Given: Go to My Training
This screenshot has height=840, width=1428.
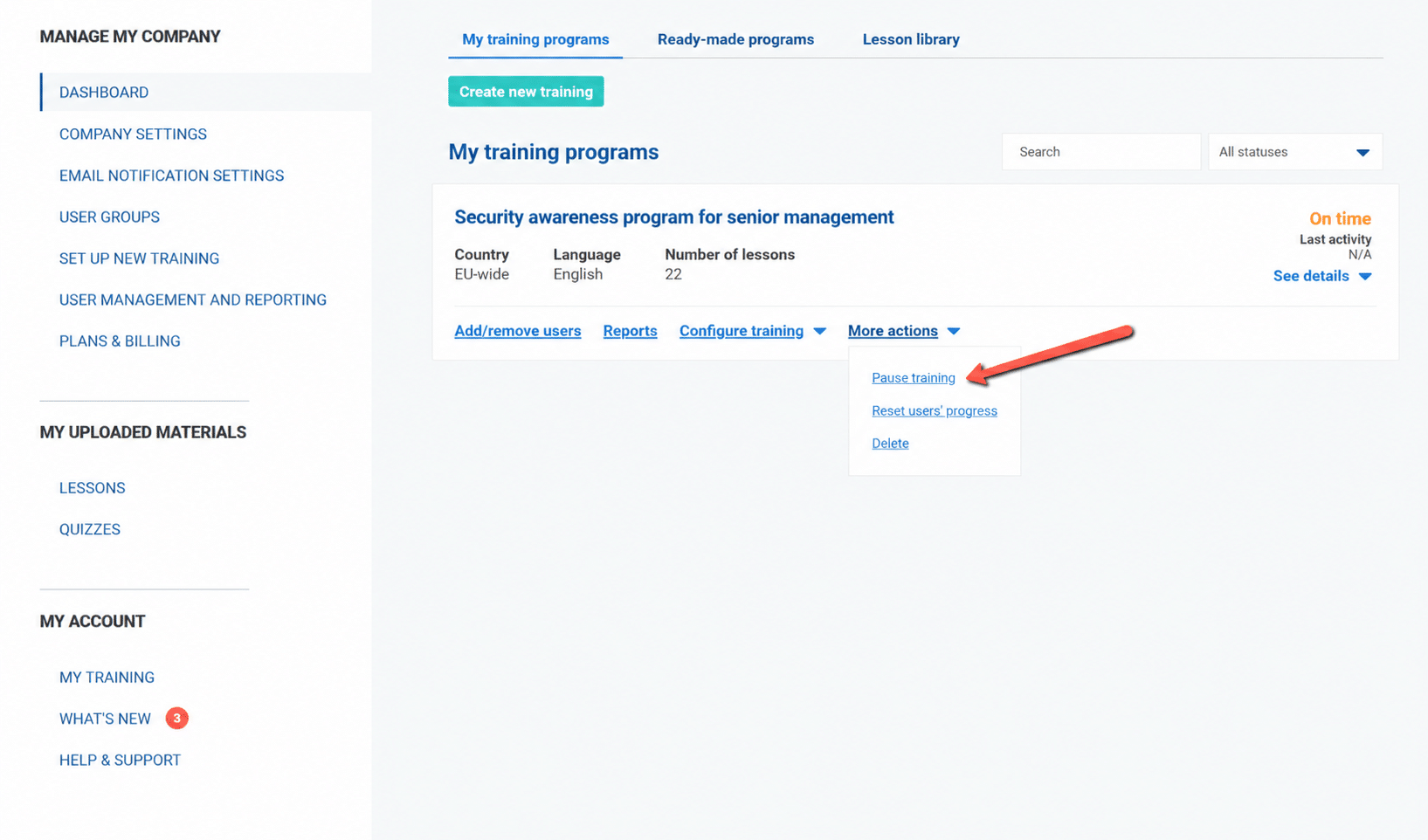Looking at the screenshot, I should click(x=107, y=678).
